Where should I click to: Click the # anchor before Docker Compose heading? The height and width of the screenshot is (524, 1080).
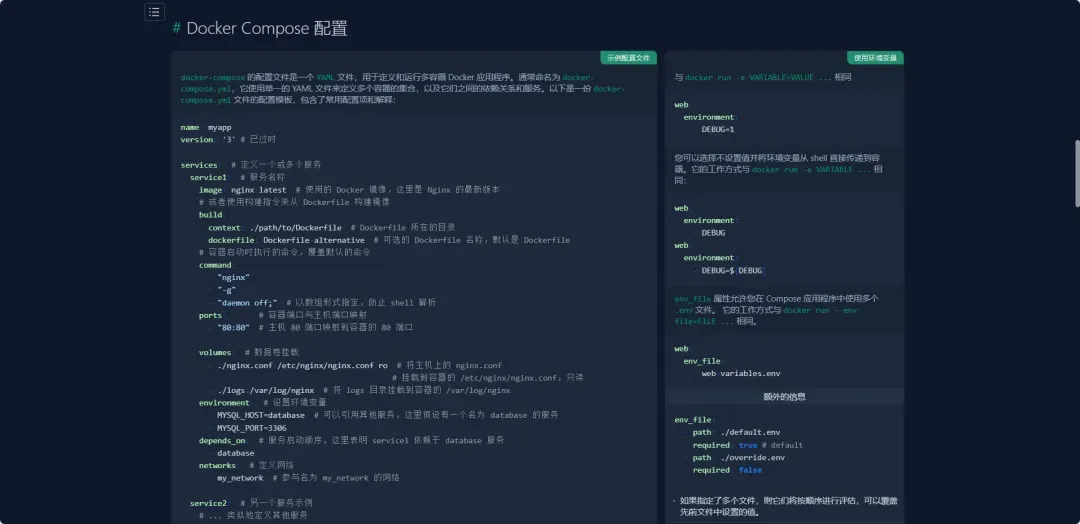[176, 28]
